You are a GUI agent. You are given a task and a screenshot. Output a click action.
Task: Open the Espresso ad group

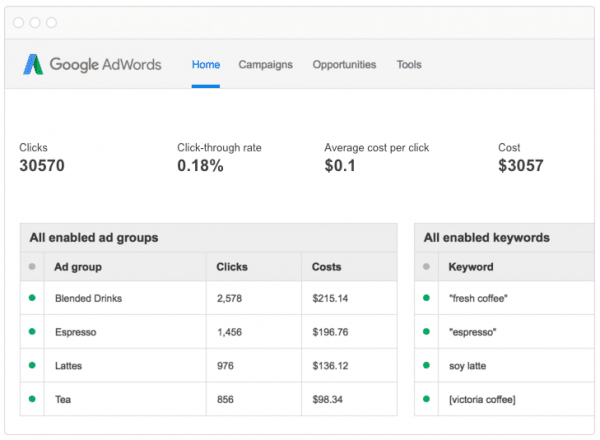(x=75, y=332)
